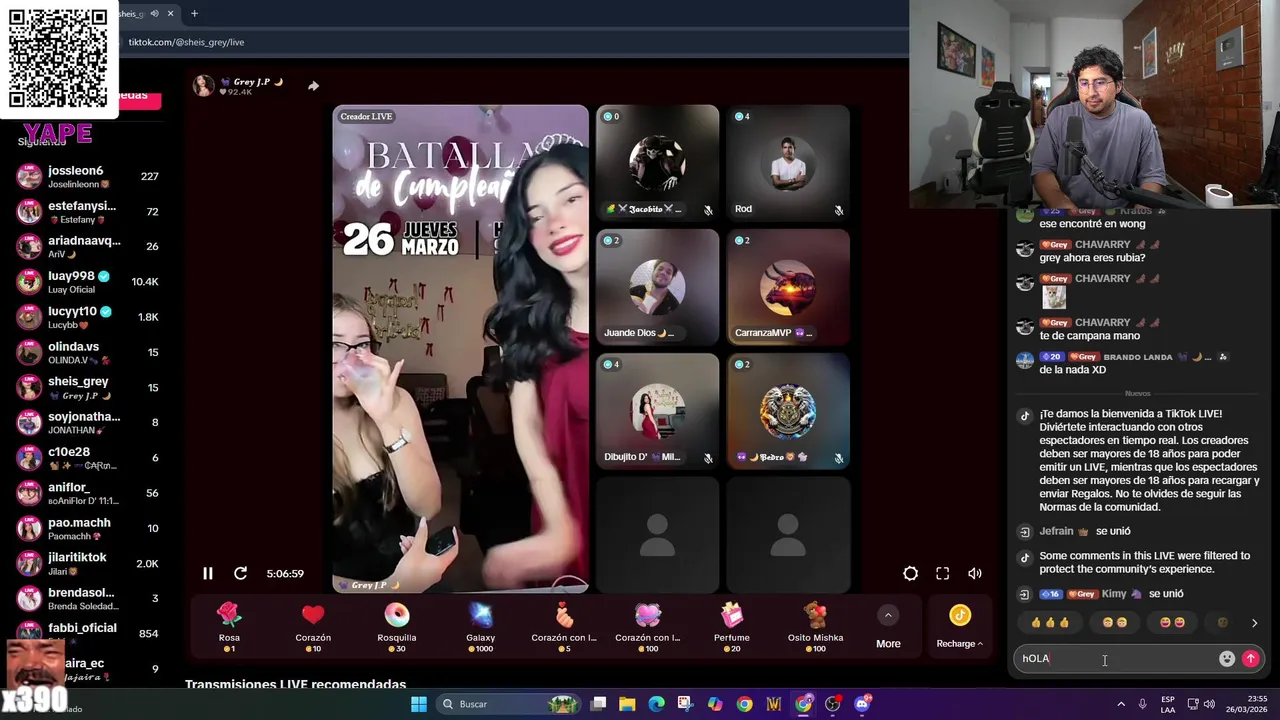Select the CarranzaMVP guest tile
1280x720 pixels.
point(788,287)
